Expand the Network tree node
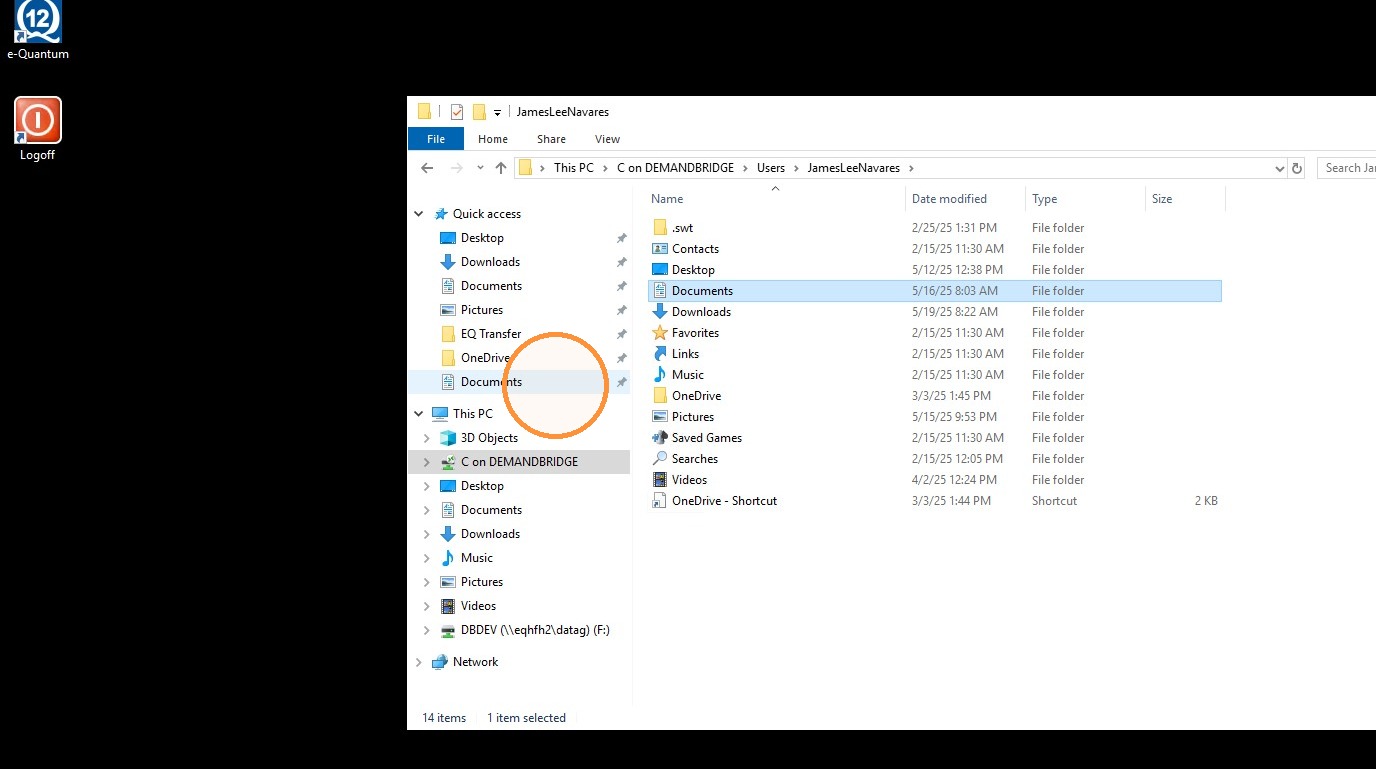Image resolution: width=1376 pixels, height=769 pixels. point(419,662)
